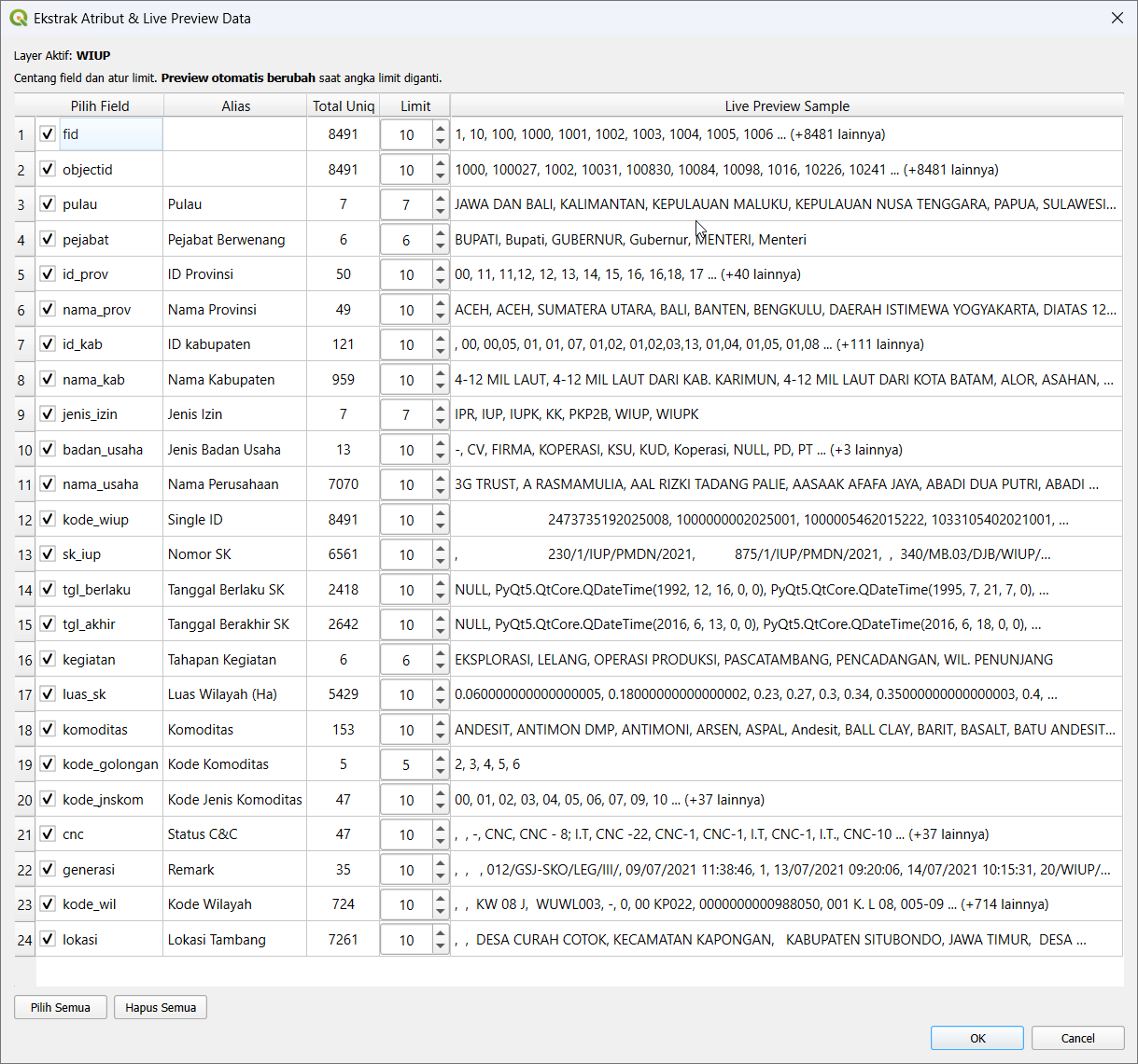Edit the limit value for badan_usaha
This screenshot has height=1064, width=1138.
(x=407, y=450)
